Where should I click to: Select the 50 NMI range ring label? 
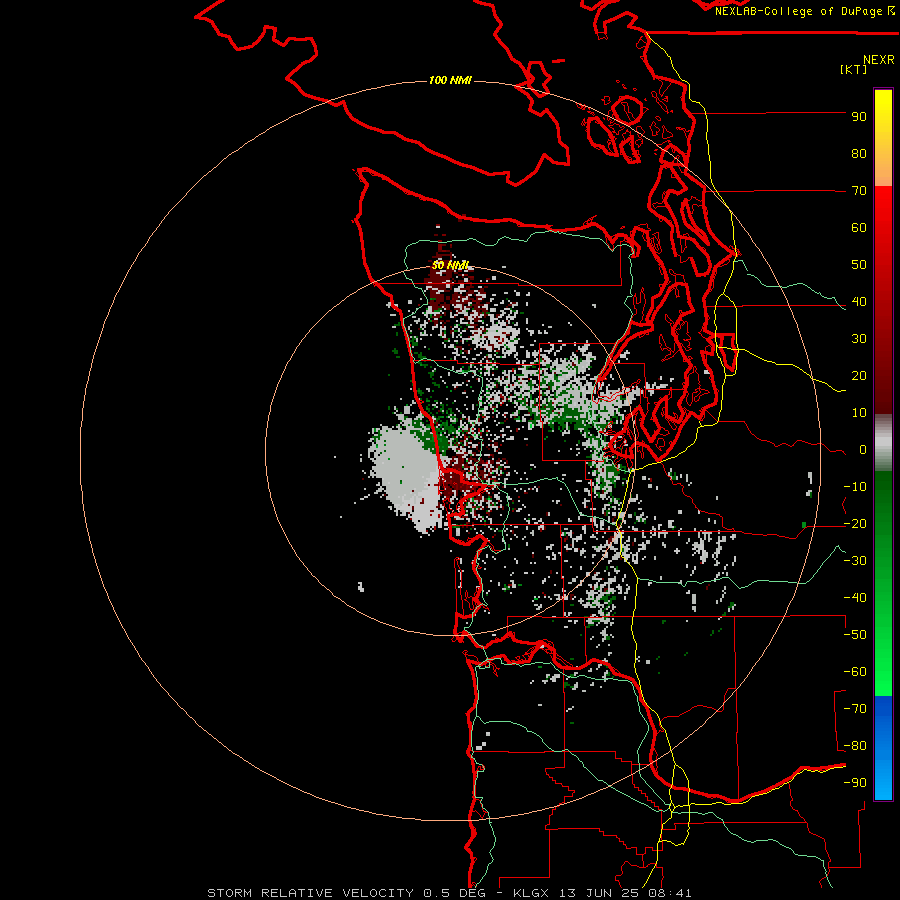click(450, 266)
